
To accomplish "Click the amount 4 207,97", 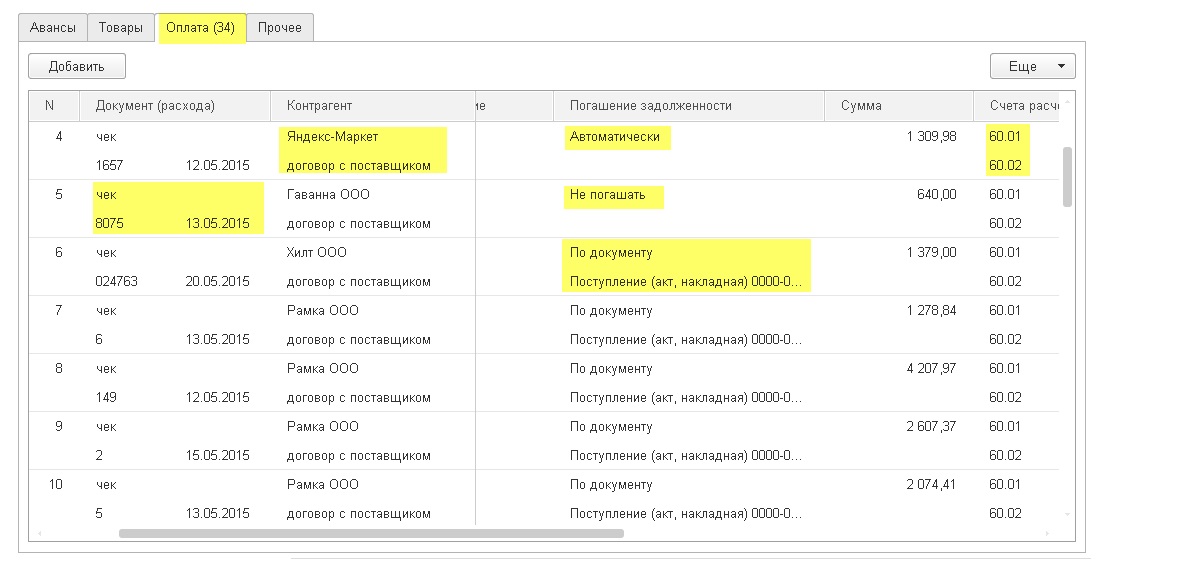I will coord(931,368).
